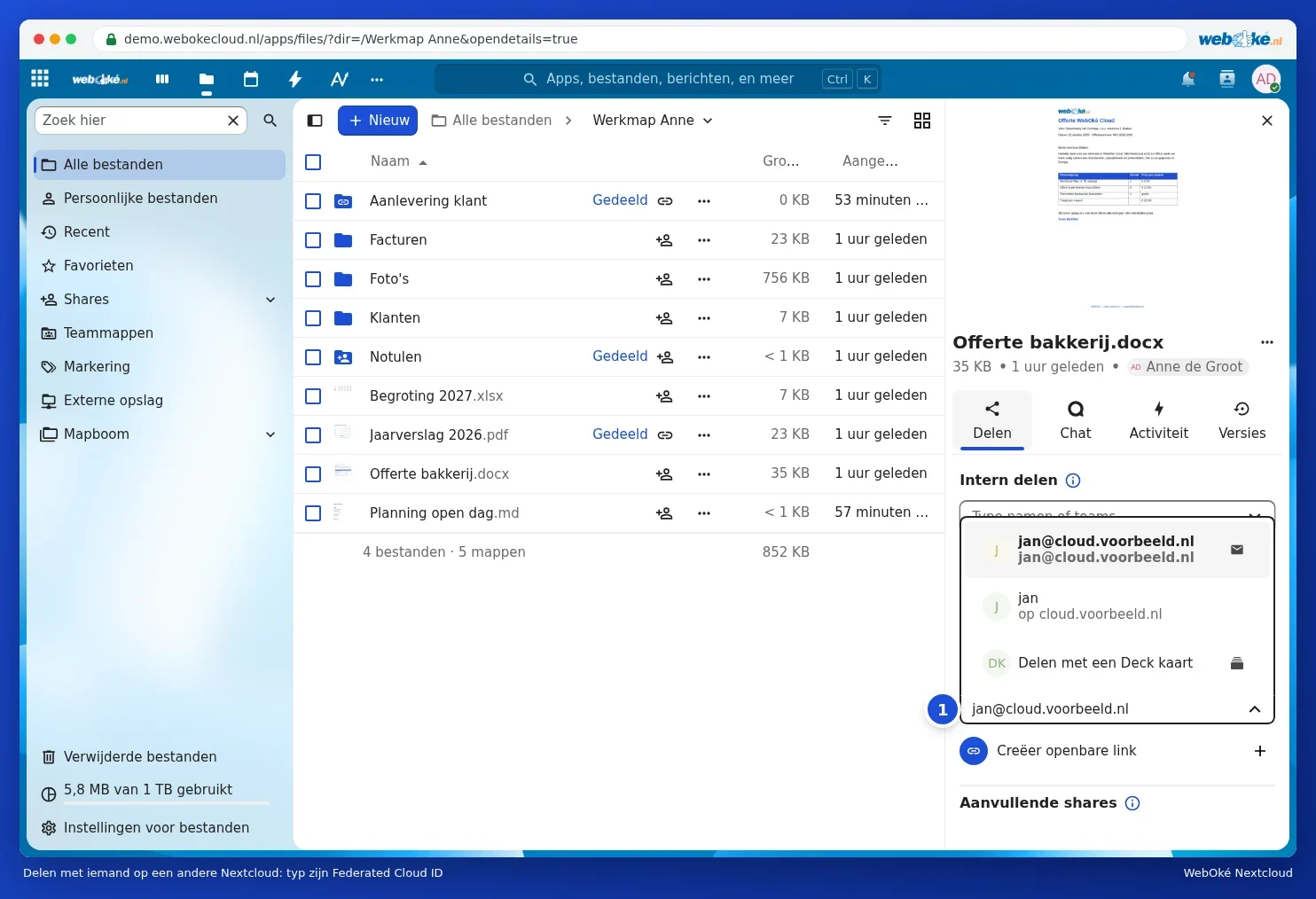Open Instellingen voor bestanden
Screen dimensions: 1316x899
(160, 828)
